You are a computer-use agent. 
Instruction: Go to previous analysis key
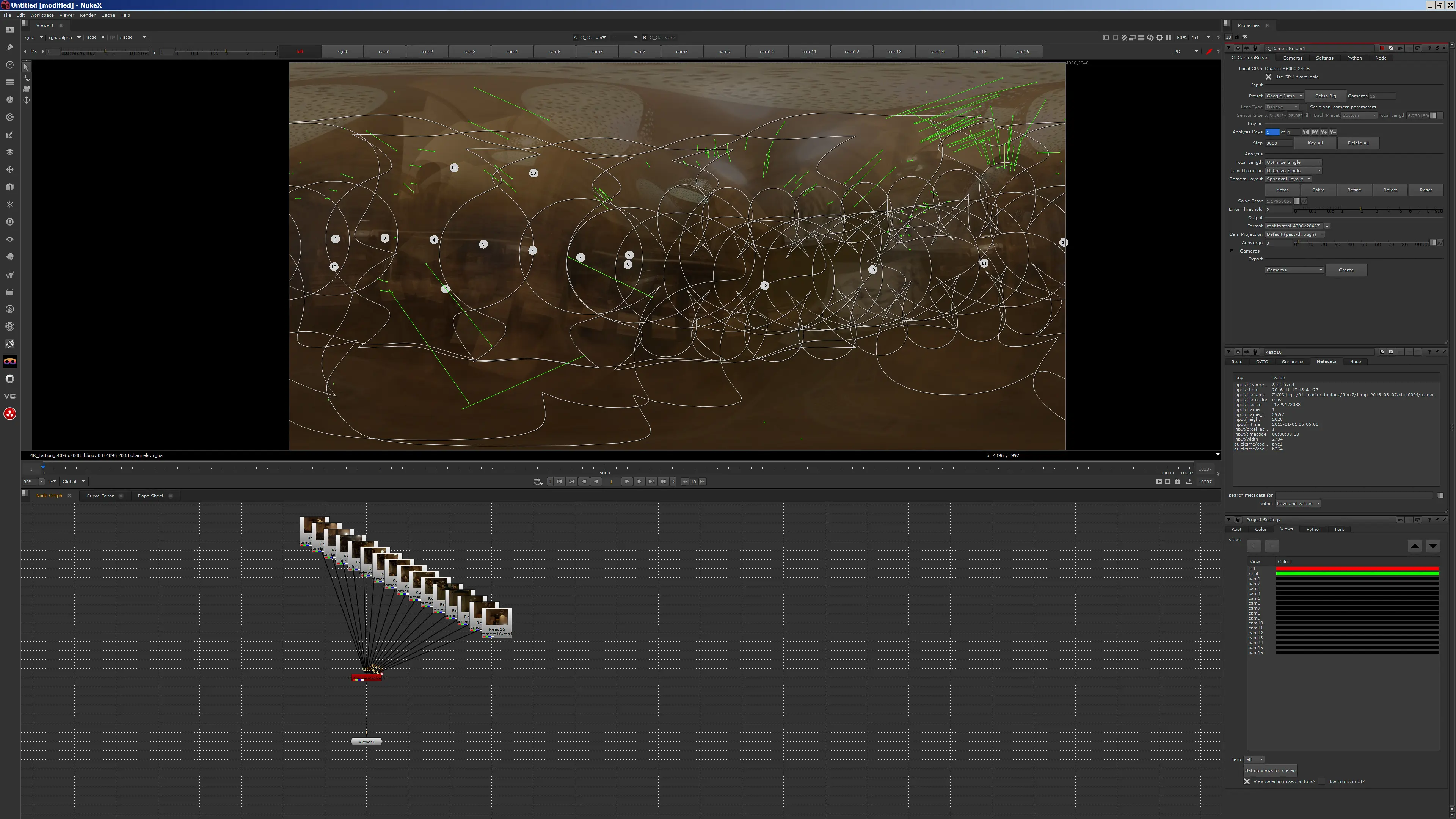(1305, 132)
